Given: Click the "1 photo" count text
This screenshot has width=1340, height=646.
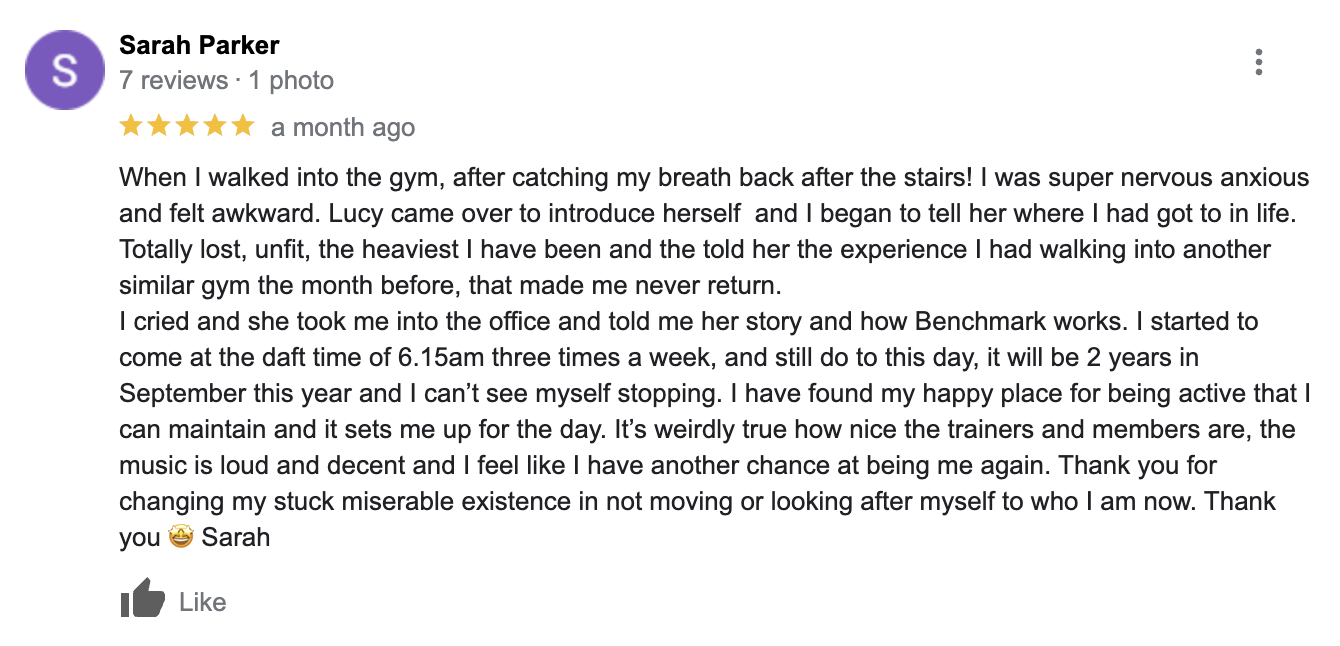Looking at the screenshot, I should [x=291, y=80].
